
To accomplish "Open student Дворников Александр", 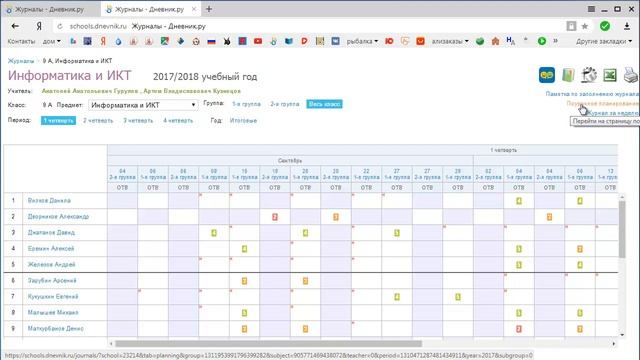I will click(58, 216).
